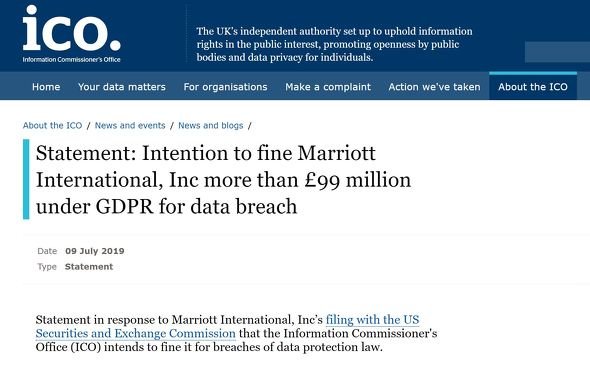Click the Marriott fine statement headline
590x365 pixels.
(224, 179)
